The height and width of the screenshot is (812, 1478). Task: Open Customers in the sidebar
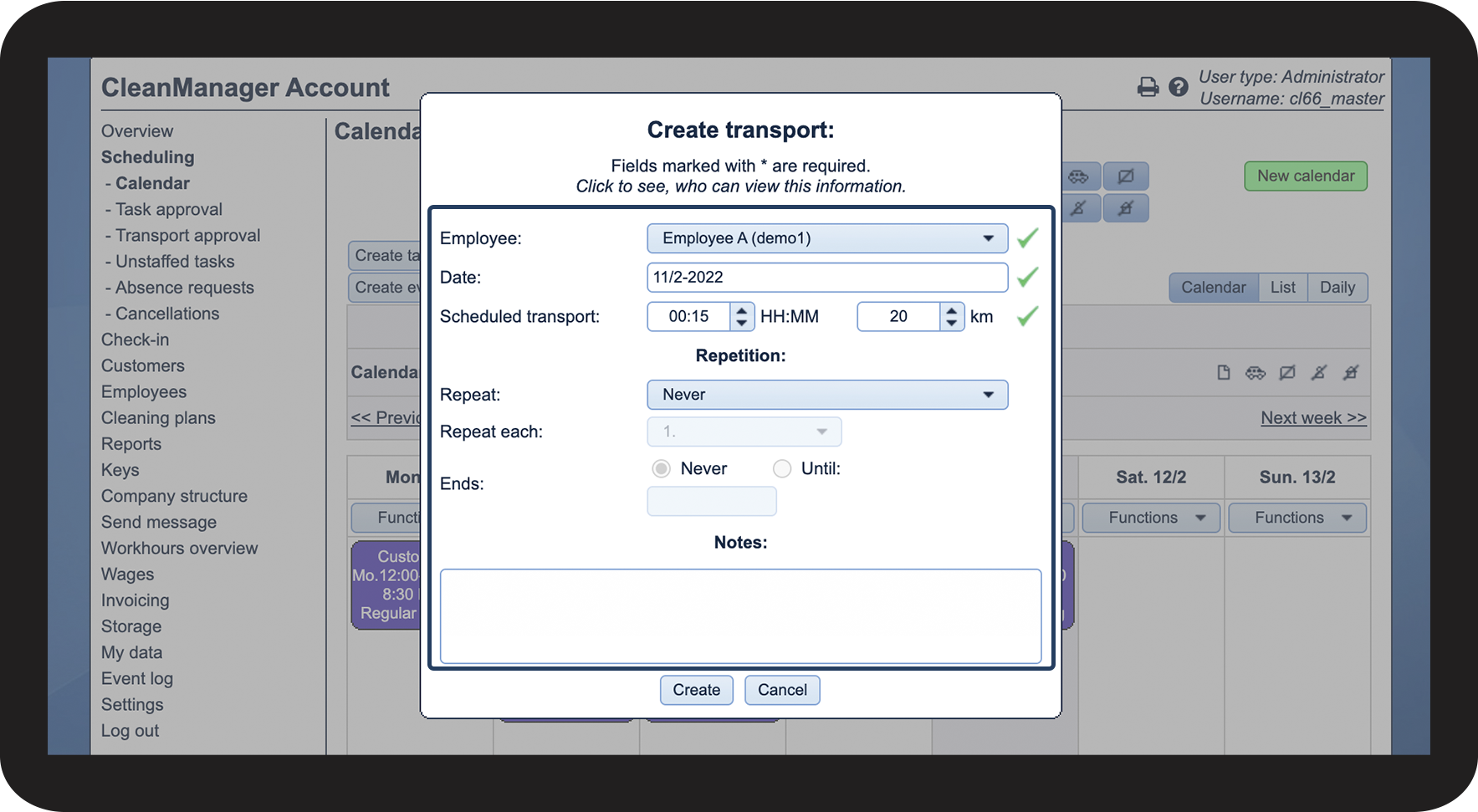(143, 365)
